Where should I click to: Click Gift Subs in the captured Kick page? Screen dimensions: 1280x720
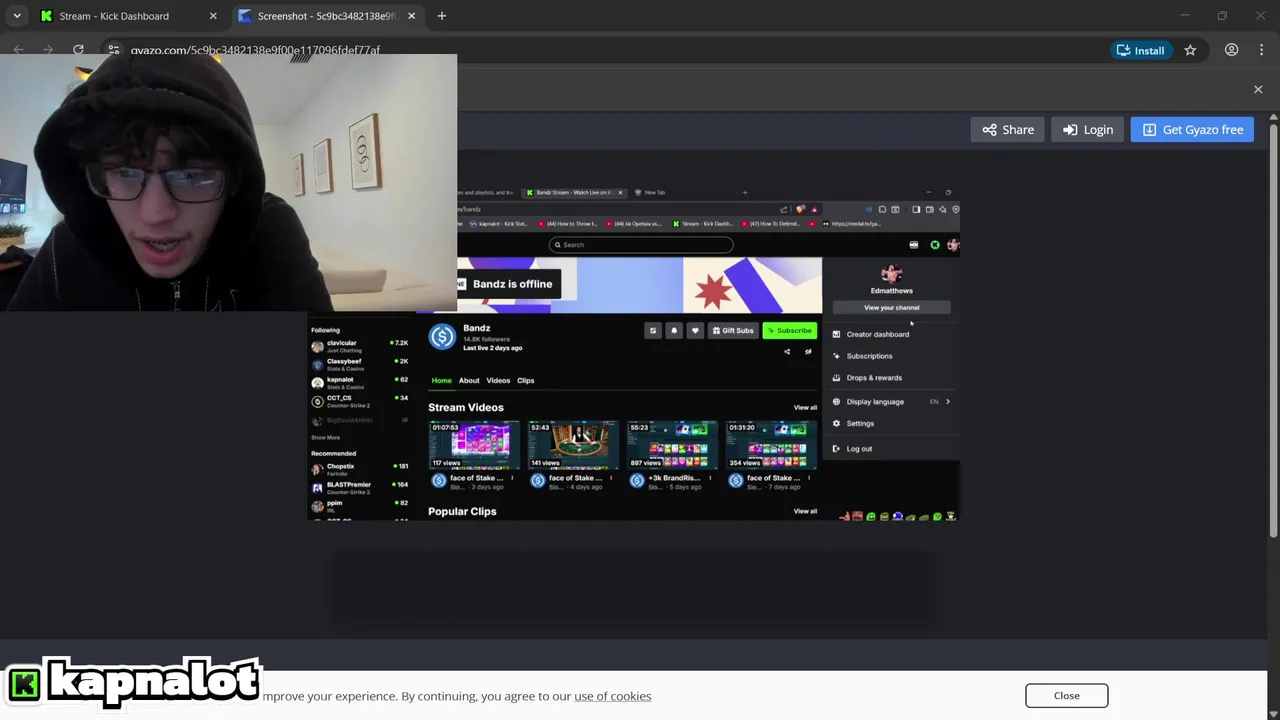(x=732, y=331)
